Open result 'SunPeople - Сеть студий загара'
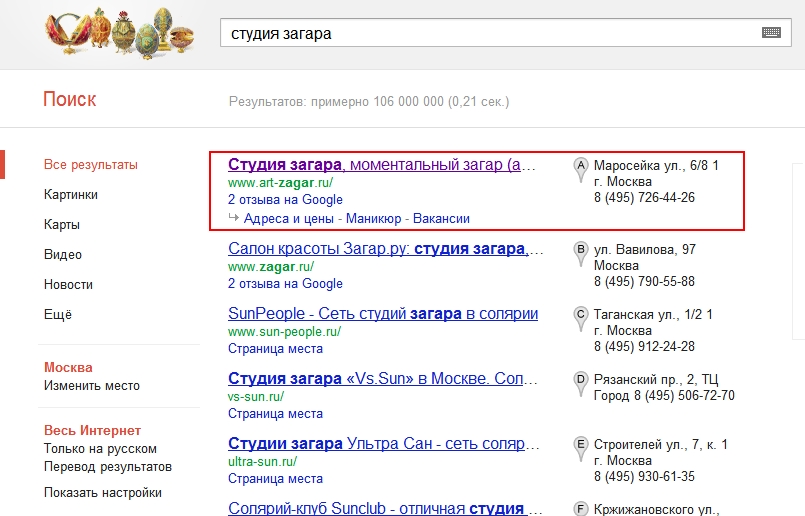 [x=383, y=313]
